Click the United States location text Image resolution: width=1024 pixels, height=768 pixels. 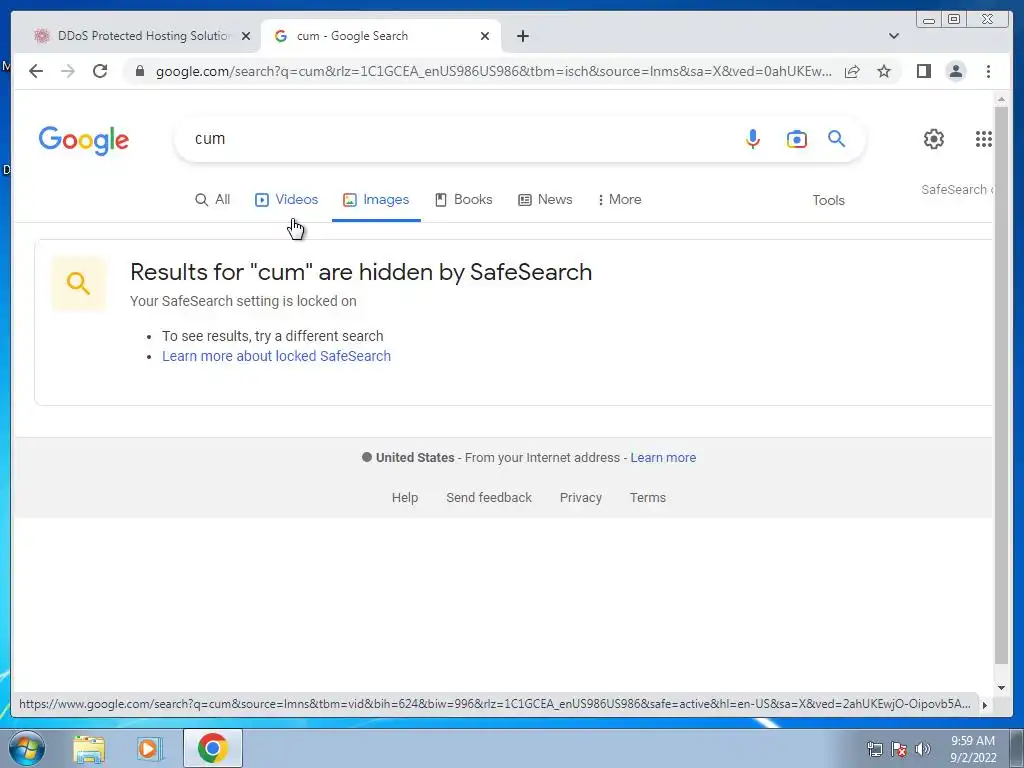click(415, 458)
